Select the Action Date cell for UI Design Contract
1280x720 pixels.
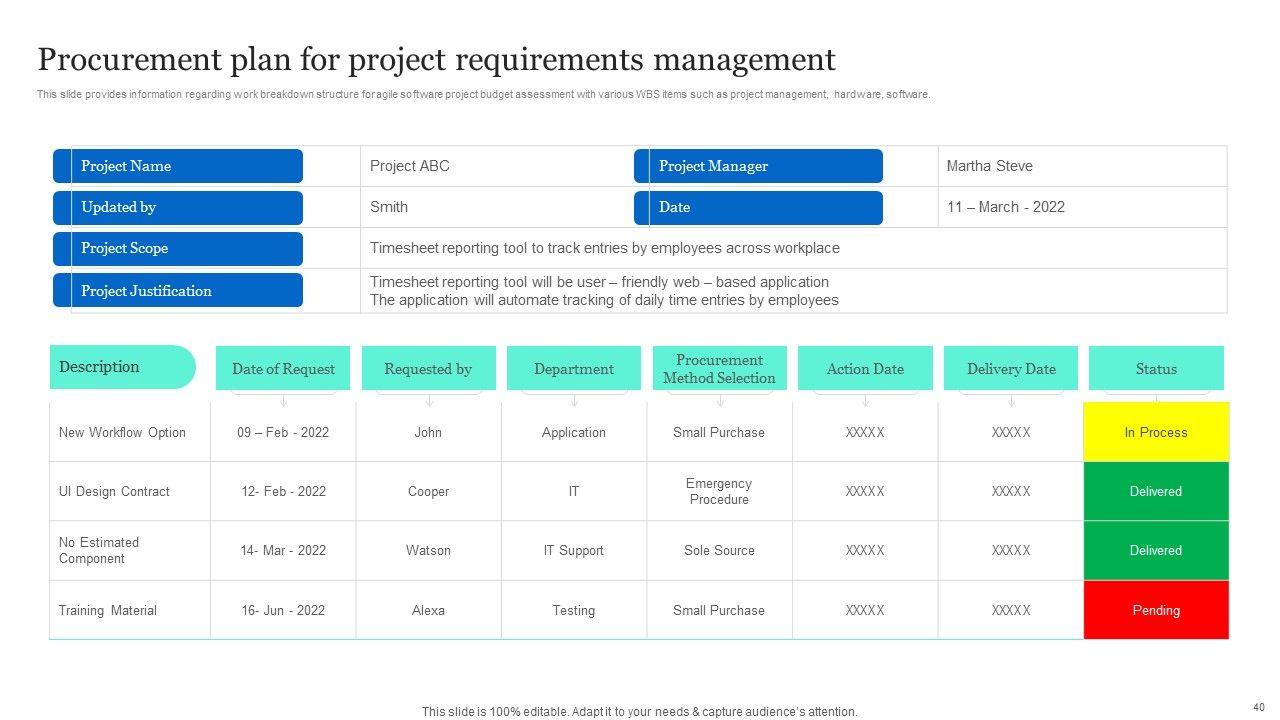point(865,491)
